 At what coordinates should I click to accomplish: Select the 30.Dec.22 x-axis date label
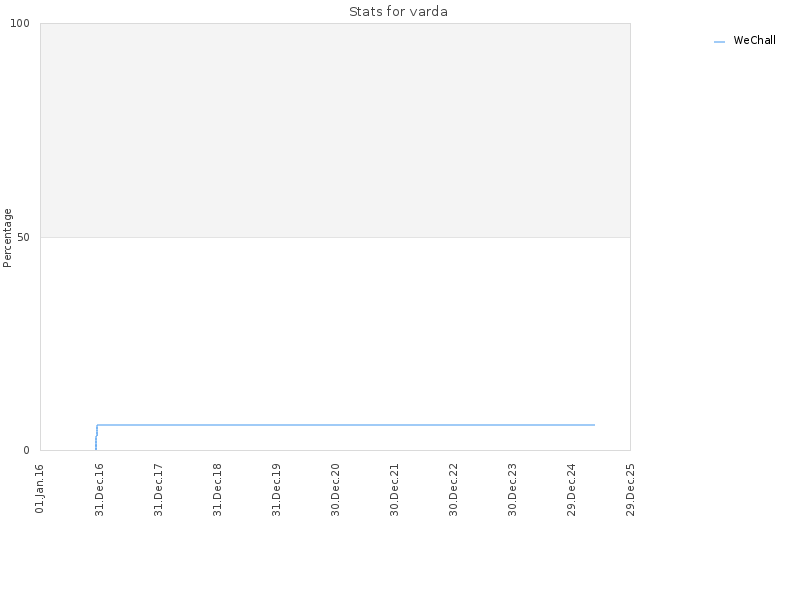point(454,489)
